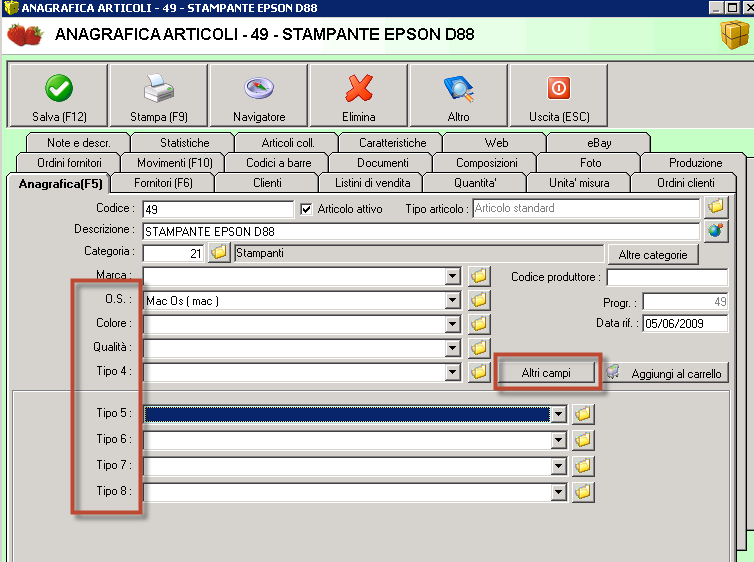The image size is (754, 562).
Task: Print using Stampa (F9) button
Action: tap(159, 96)
